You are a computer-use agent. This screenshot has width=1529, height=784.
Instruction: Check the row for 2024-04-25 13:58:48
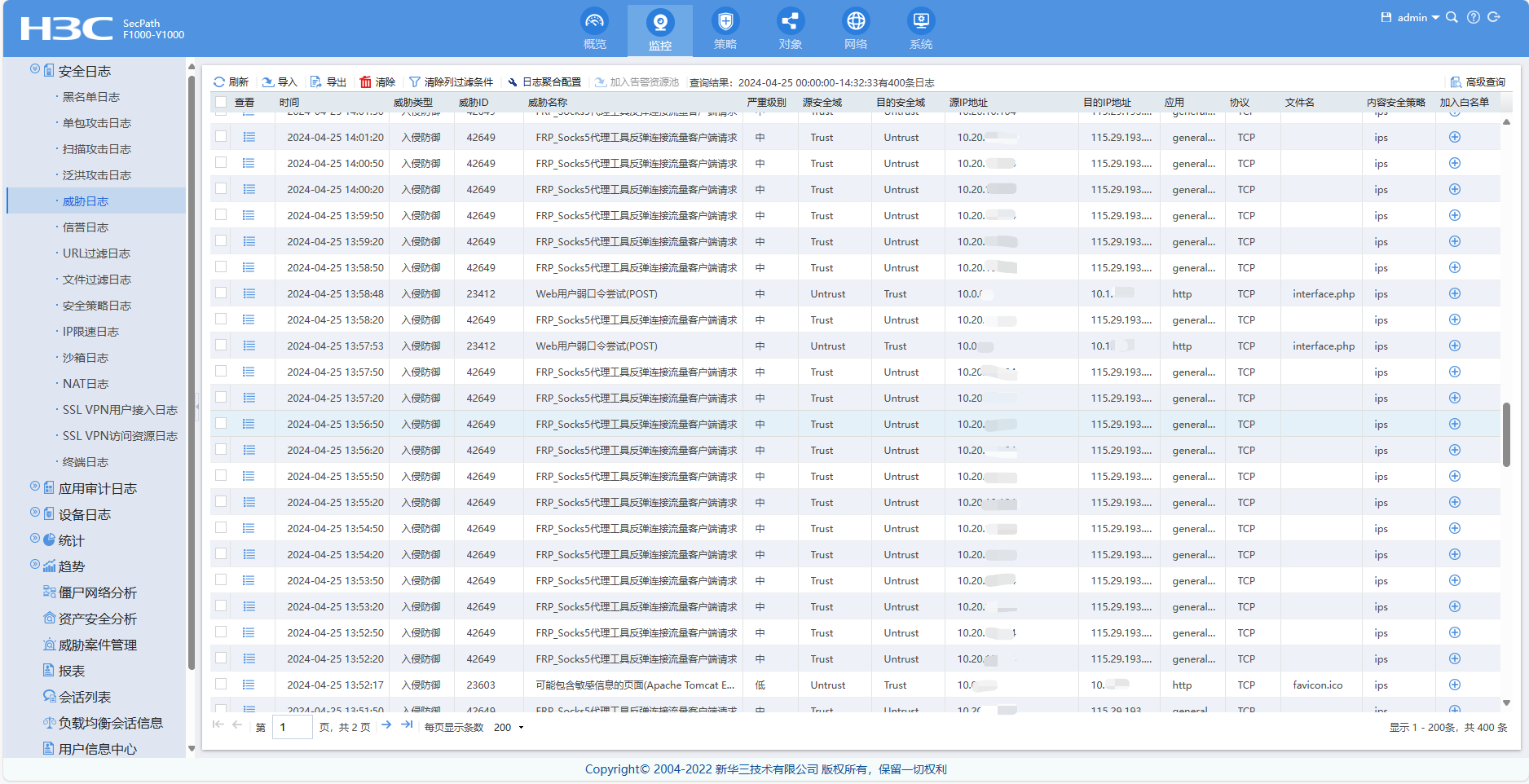(x=221, y=293)
